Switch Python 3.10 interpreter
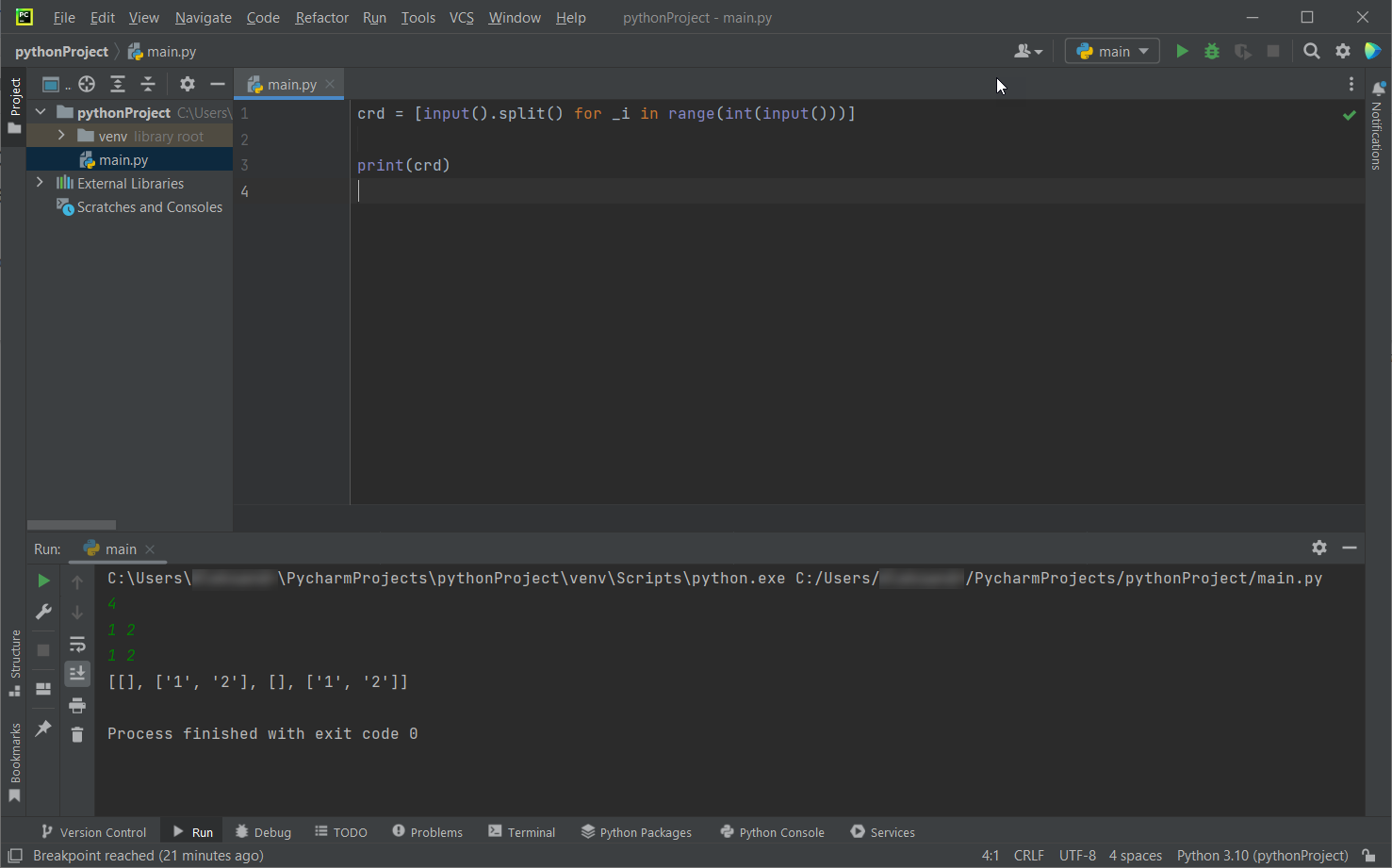The height and width of the screenshot is (868, 1392). pos(1262,856)
